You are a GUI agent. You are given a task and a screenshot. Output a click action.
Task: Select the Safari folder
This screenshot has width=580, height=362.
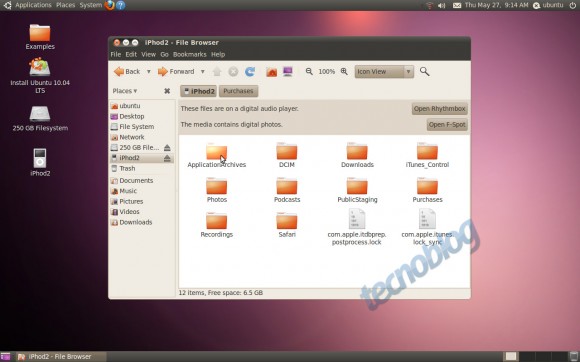pos(287,225)
